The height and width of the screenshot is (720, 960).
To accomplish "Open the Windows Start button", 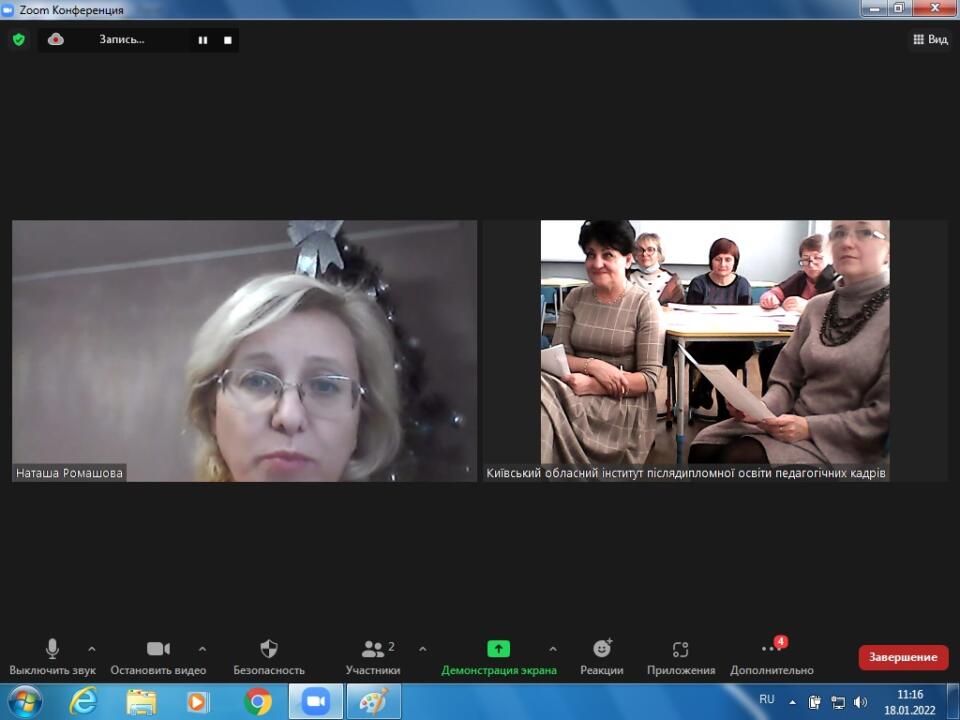I will 24,702.
